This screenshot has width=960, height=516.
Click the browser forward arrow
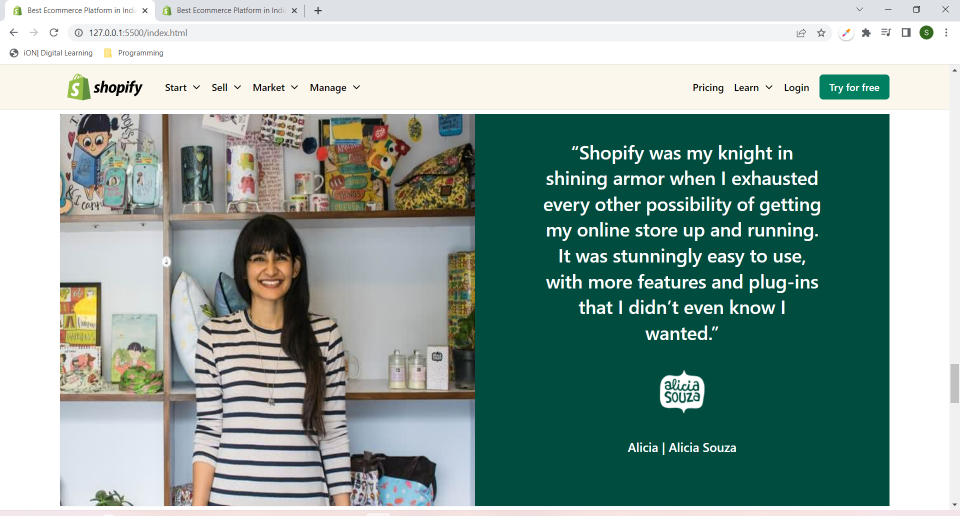point(34,32)
